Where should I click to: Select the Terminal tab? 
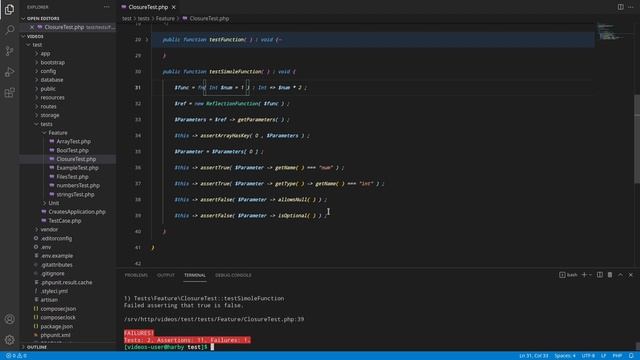pyautogui.click(x=195, y=276)
